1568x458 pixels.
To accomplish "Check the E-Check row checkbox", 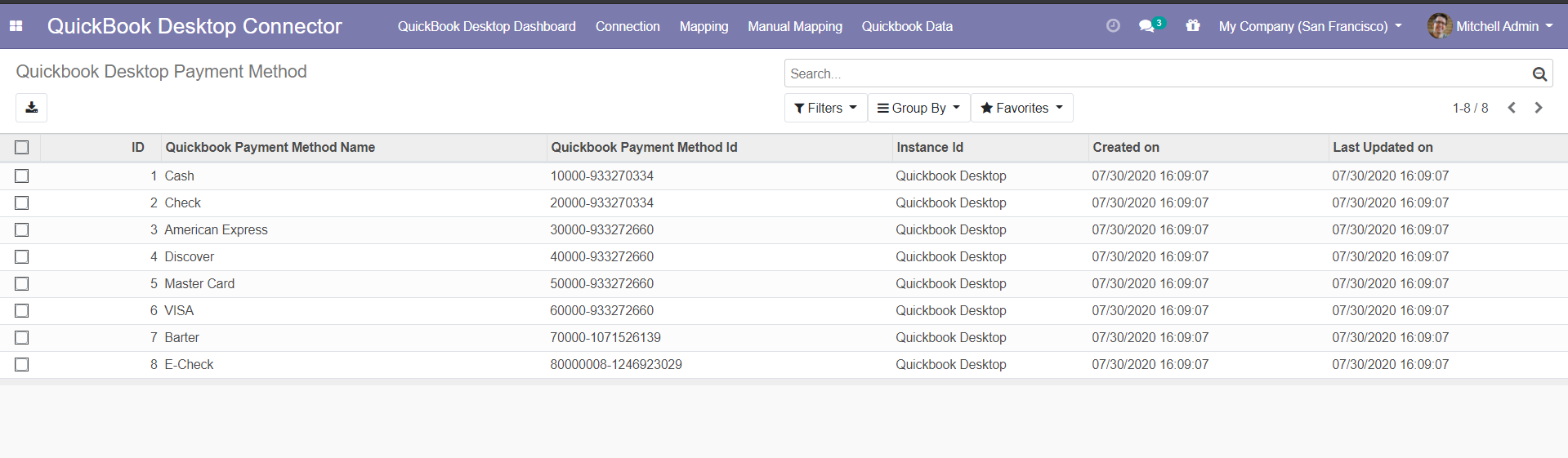I will point(22,365).
